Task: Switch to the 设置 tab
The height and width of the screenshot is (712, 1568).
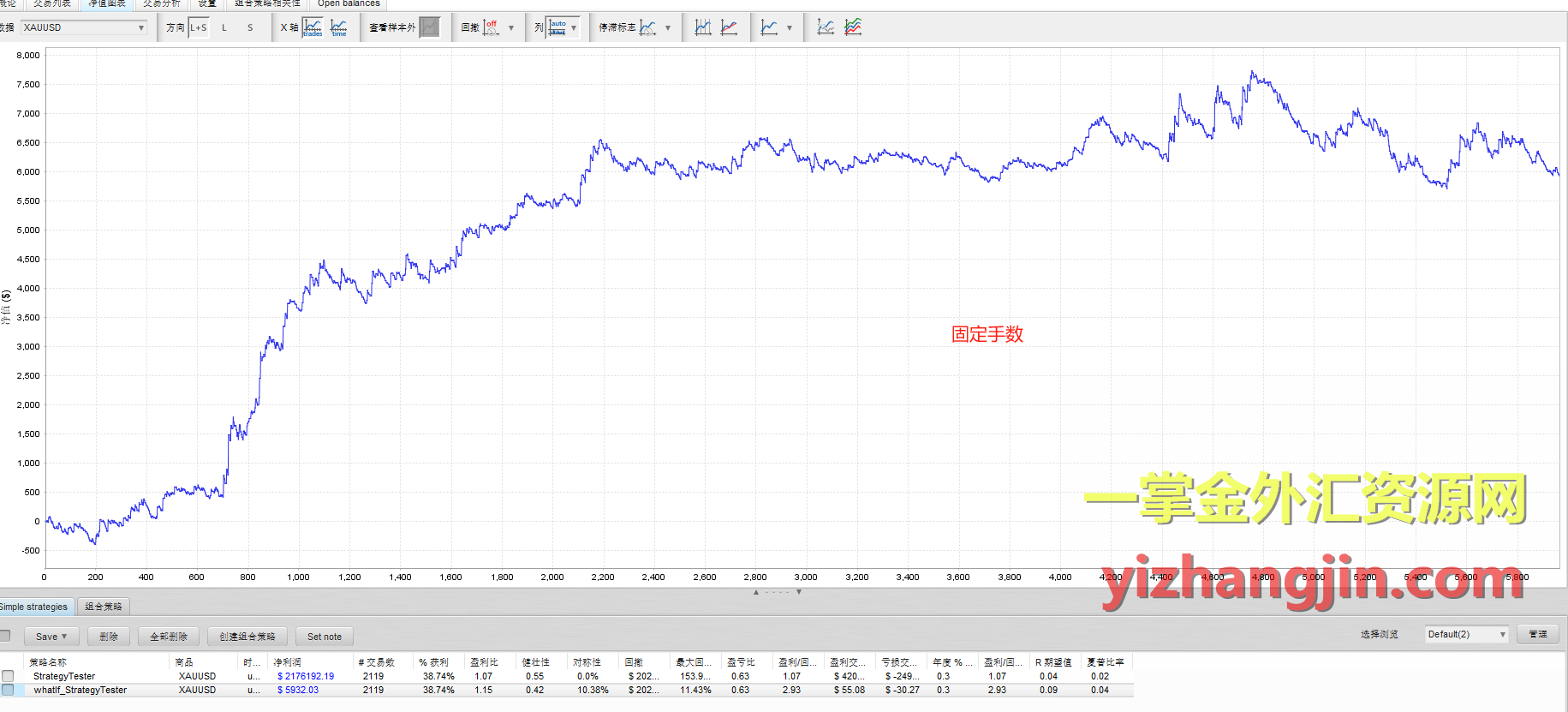Action: tap(207, 4)
